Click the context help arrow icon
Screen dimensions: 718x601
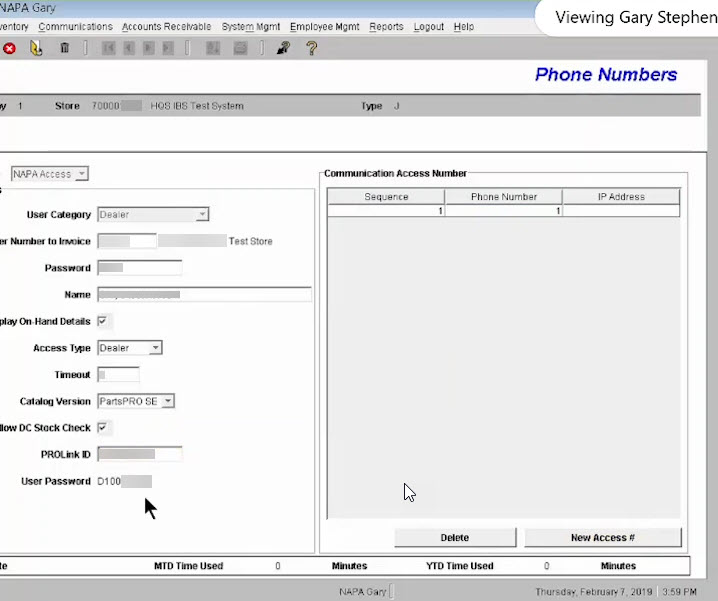point(283,48)
